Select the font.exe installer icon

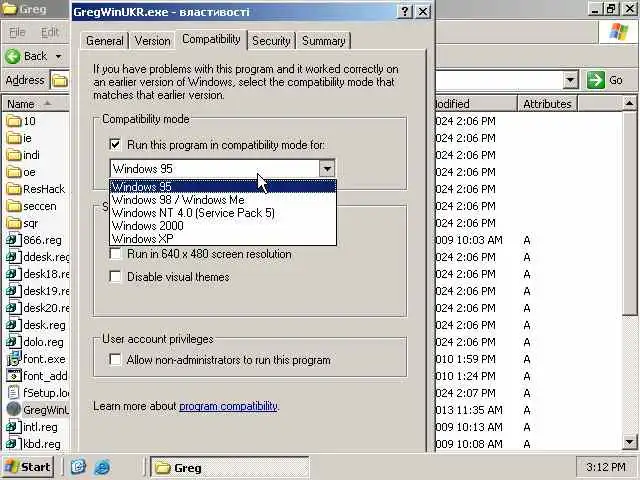click(14, 359)
